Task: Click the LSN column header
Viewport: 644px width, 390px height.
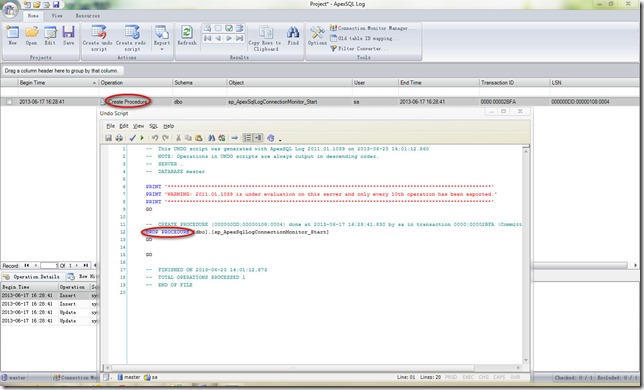Action: pos(593,83)
